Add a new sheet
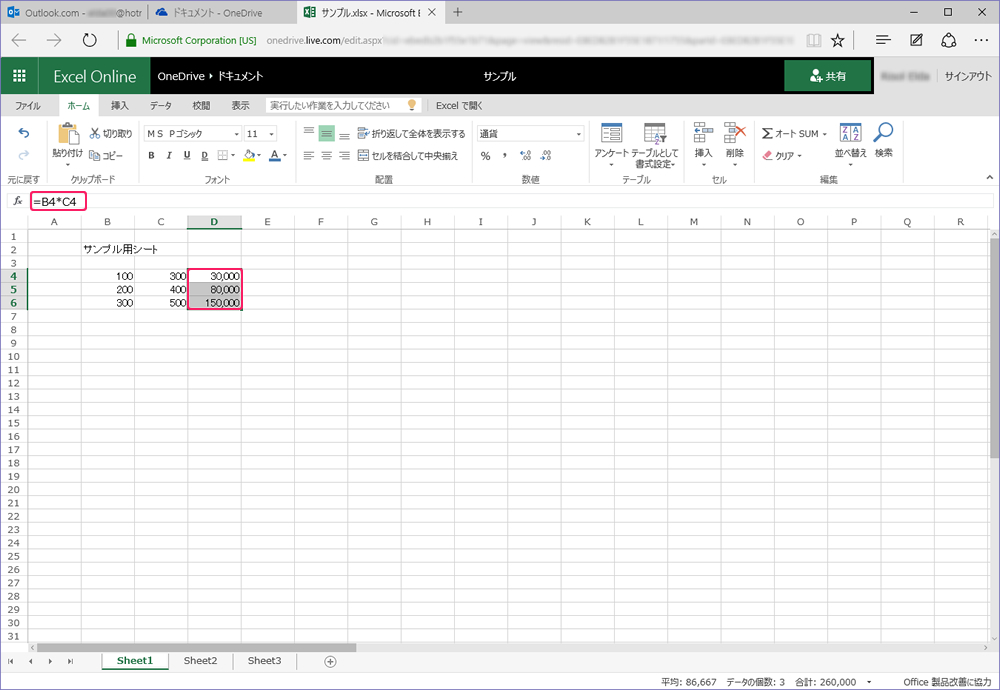 (x=330, y=661)
